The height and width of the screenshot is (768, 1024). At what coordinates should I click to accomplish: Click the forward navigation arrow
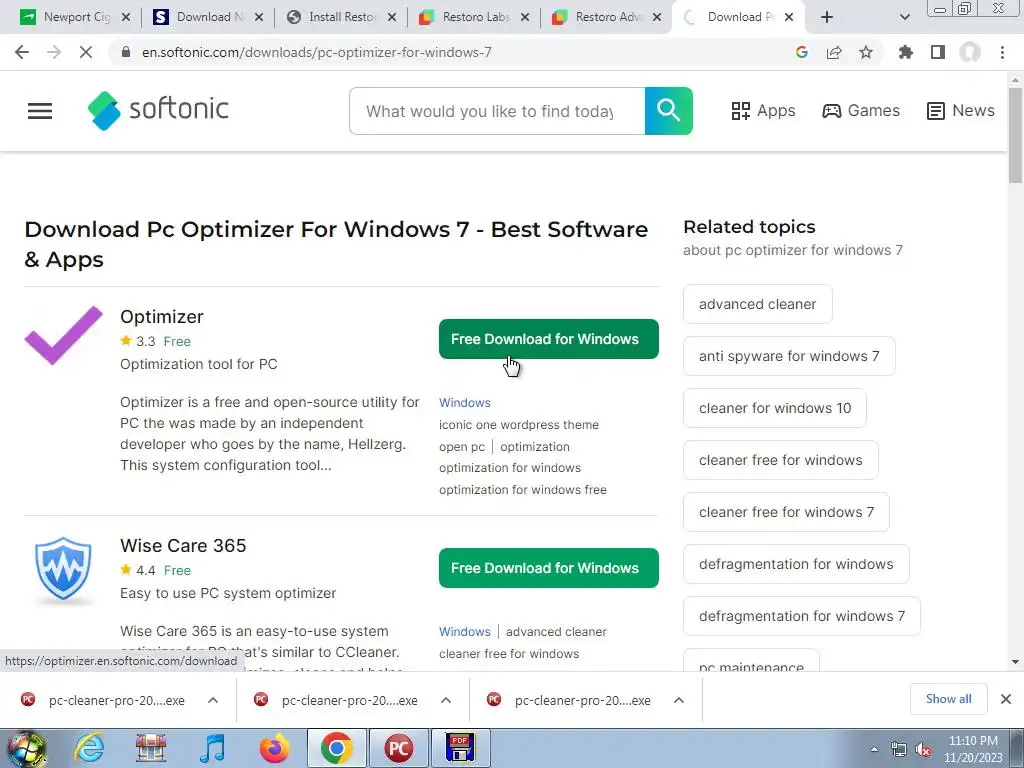click(54, 52)
